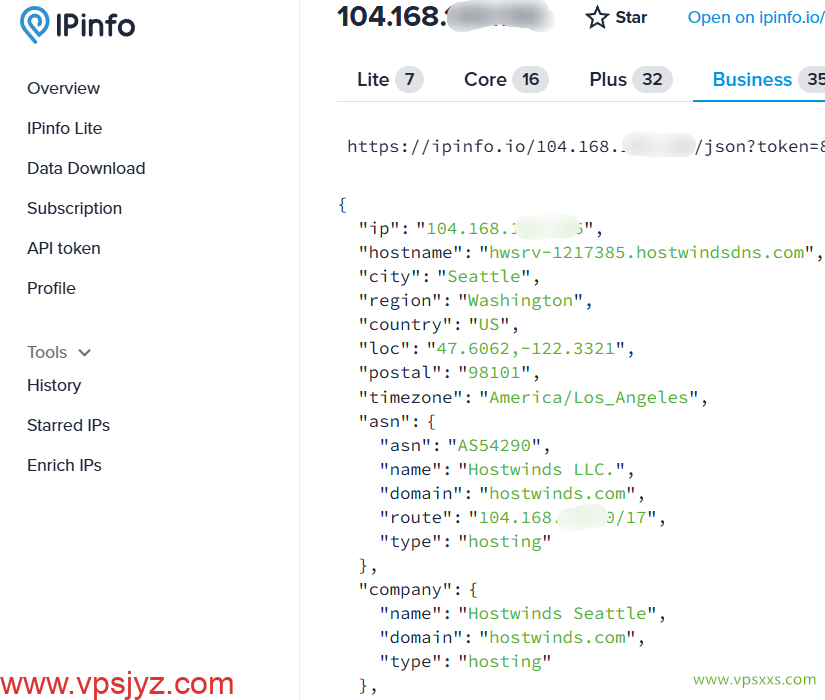Open Subscription settings
Viewport: 825px width, 700px height.
tap(74, 208)
